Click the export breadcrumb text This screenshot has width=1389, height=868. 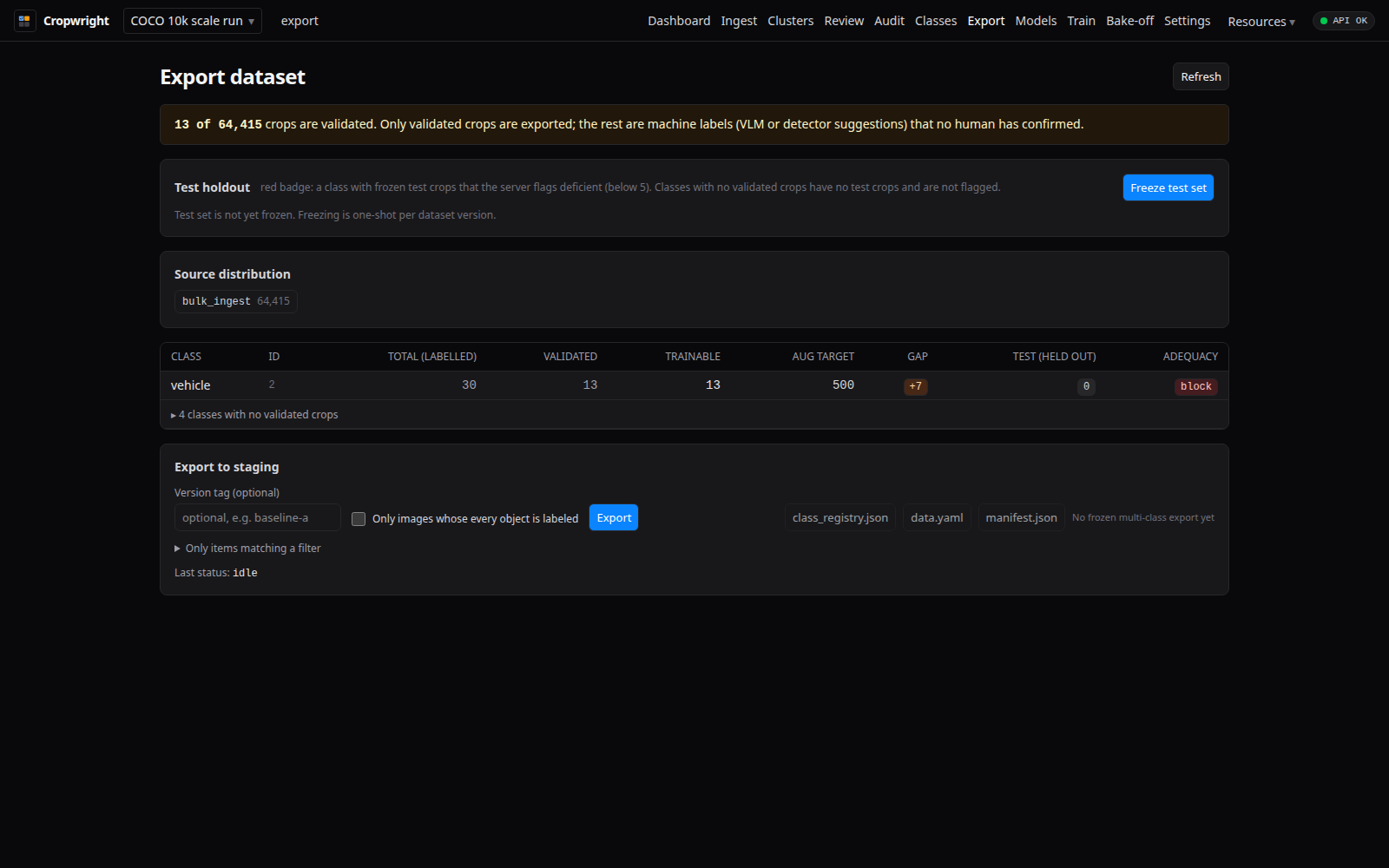click(x=300, y=21)
